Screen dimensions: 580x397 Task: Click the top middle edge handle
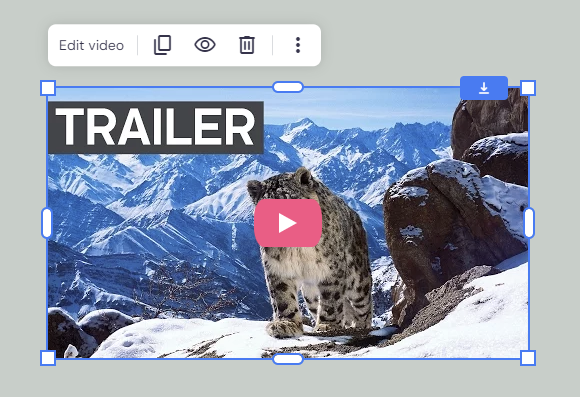288,87
